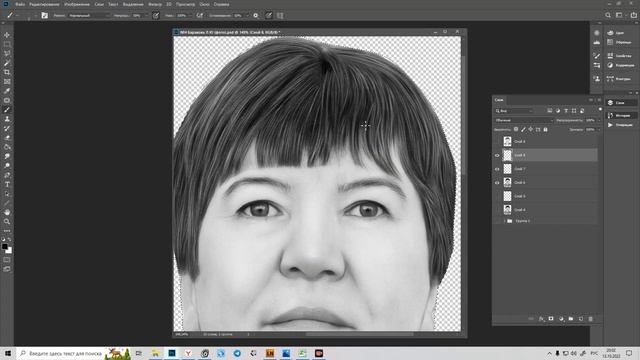Screen dimensions: 640x360
Task: Open the layer kind filter dropdown
Action: coord(514,111)
